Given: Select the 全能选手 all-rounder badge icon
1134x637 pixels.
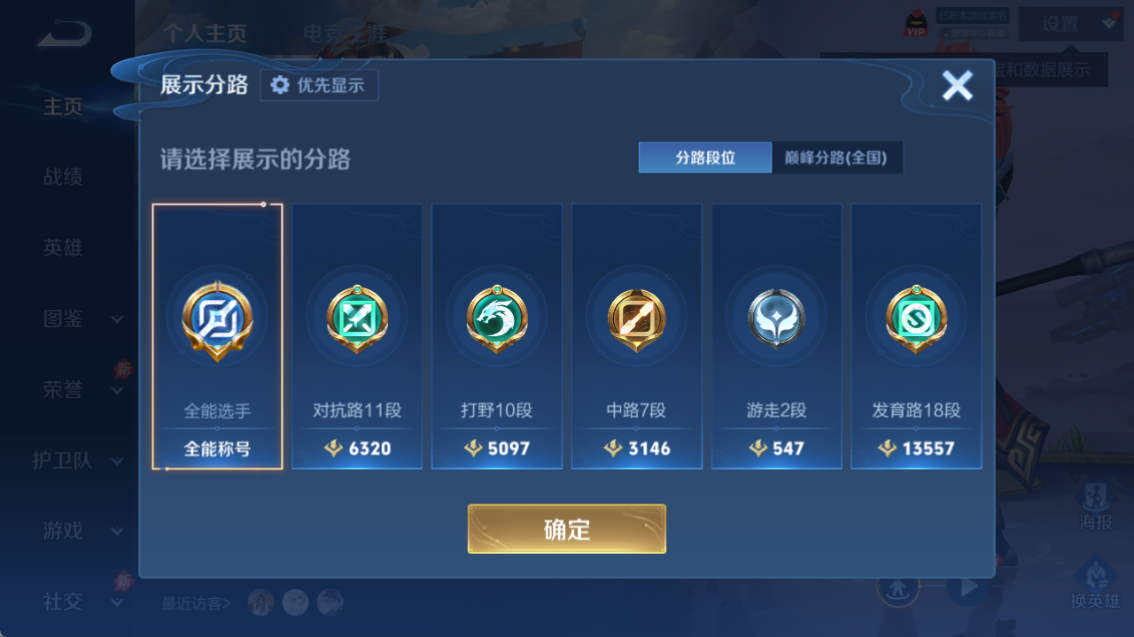Looking at the screenshot, I should click(217, 320).
